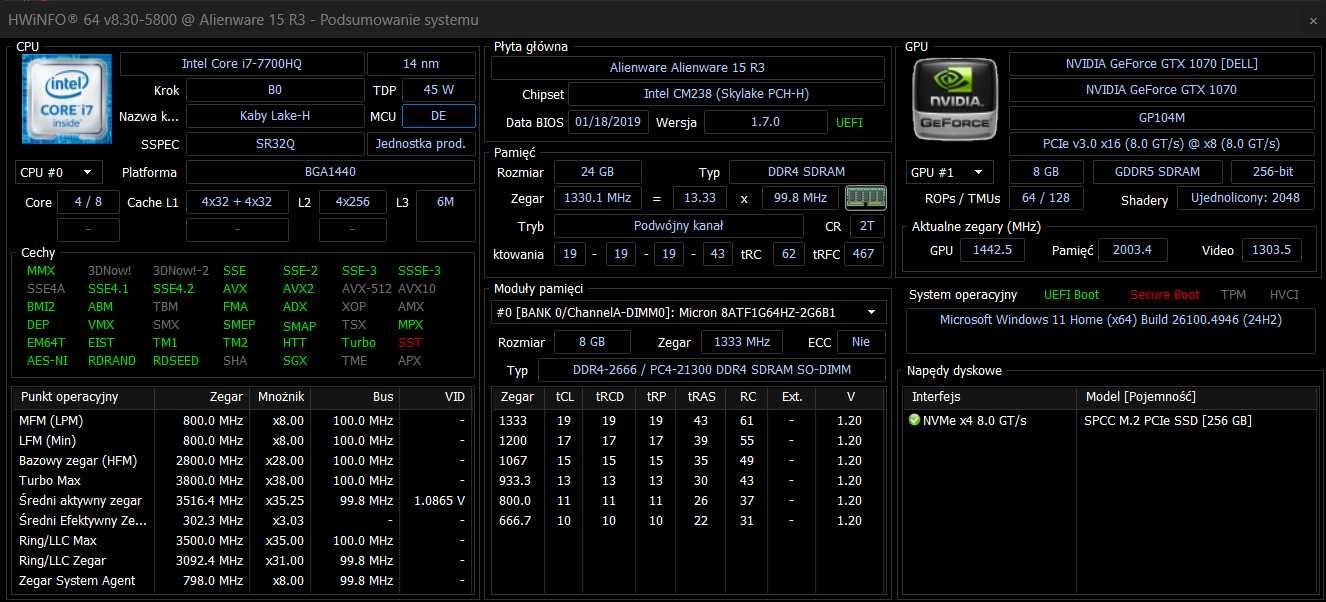
Task: Click the CR 2T value
Action: coord(867,226)
